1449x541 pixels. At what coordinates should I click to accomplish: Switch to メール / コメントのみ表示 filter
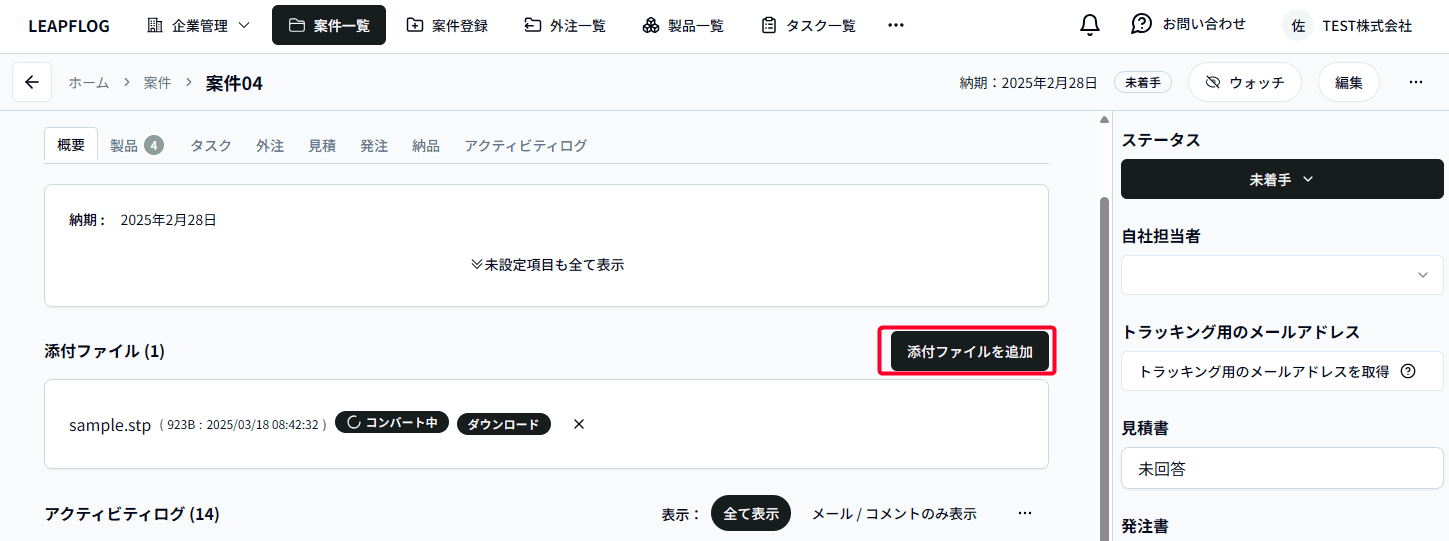coord(894,513)
